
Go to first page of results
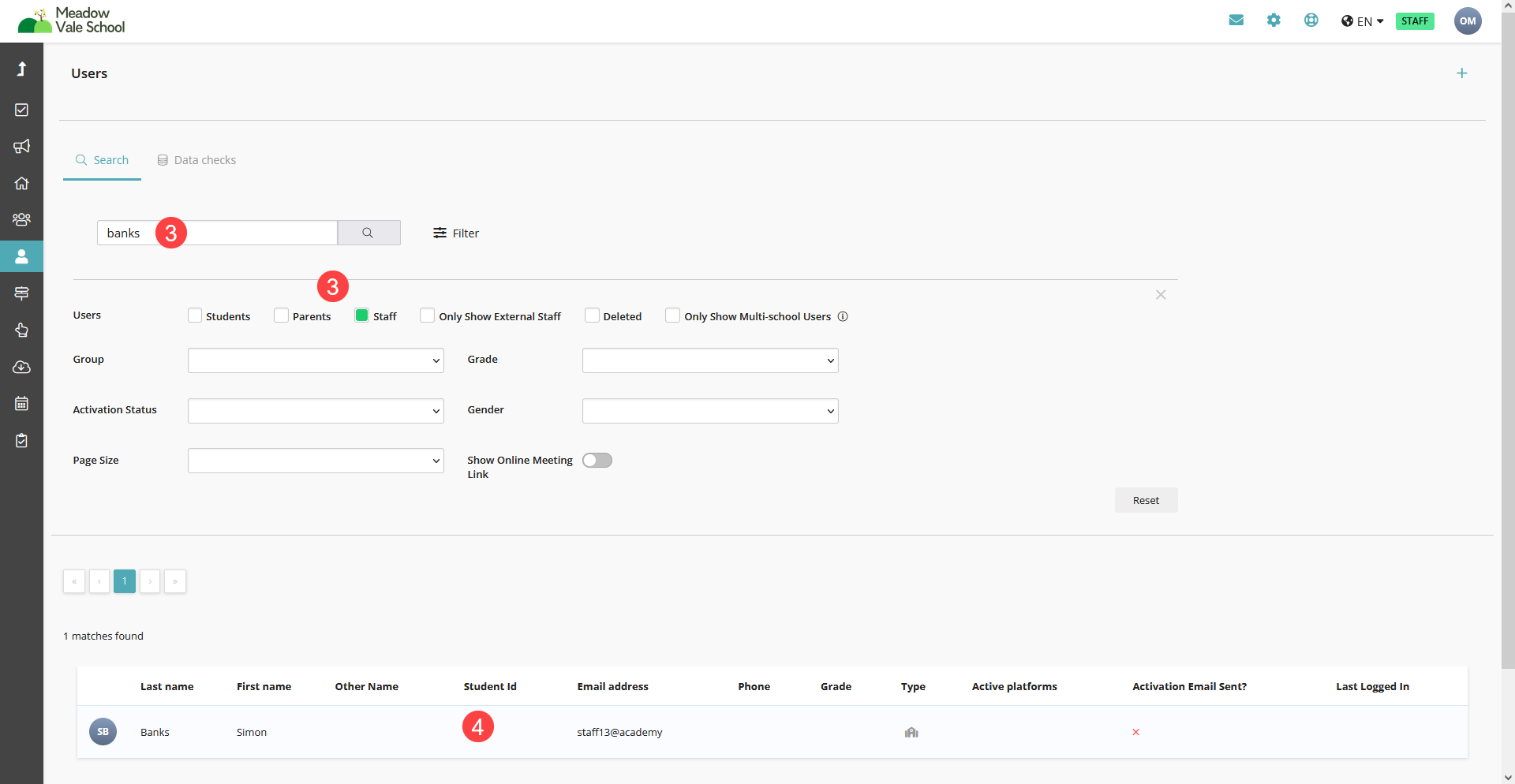(74, 581)
